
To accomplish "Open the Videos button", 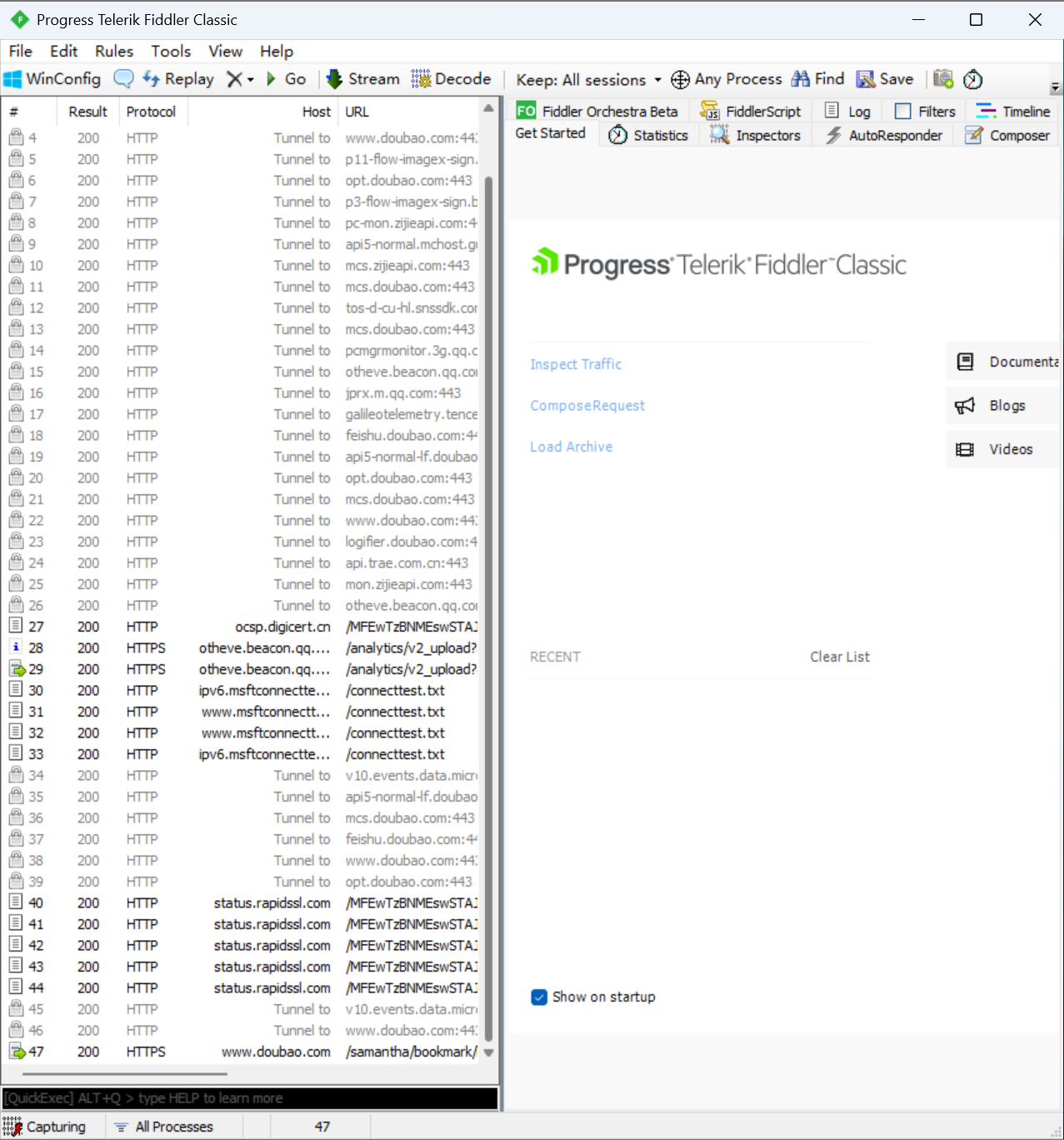I will (x=1003, y=449).
